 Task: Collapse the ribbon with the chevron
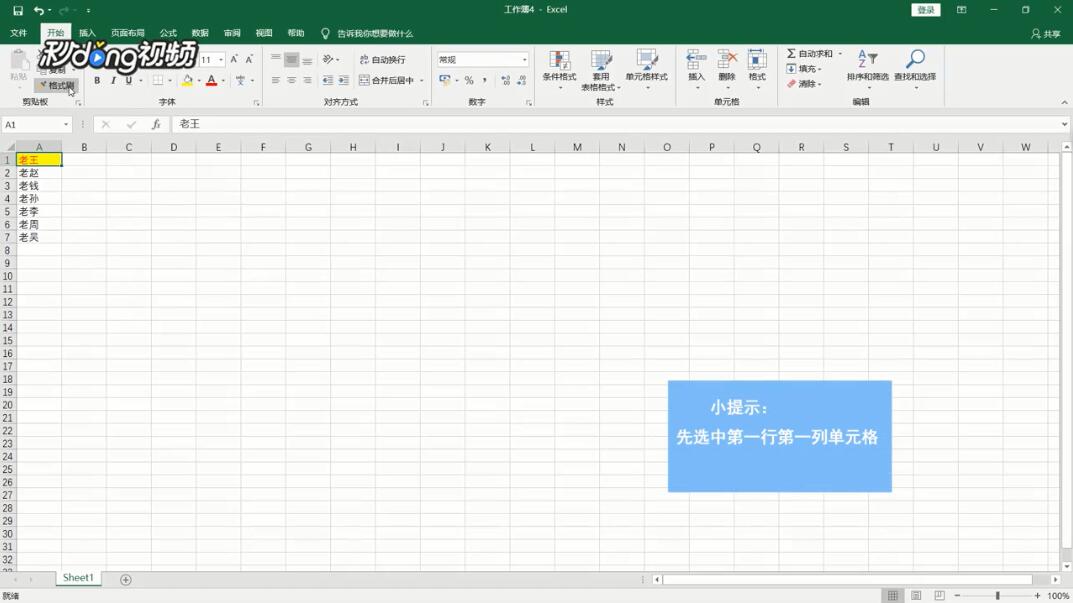pyautogui.click(x=1064, y=103)
